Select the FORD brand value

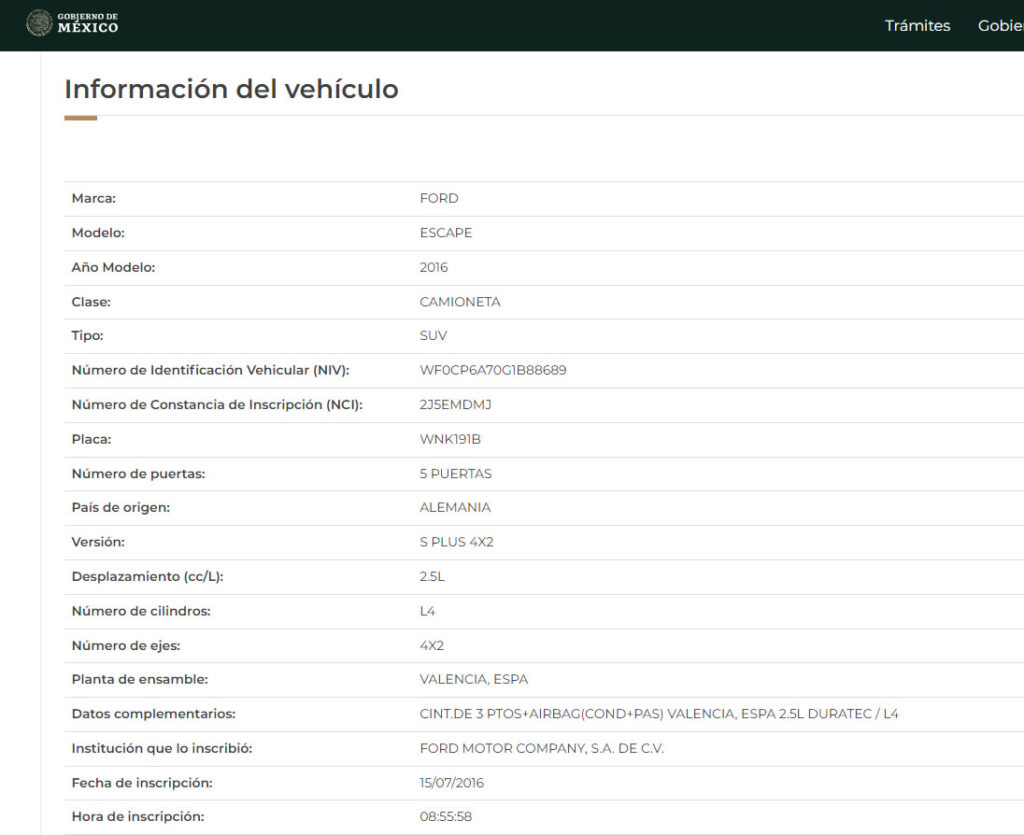tap(439, 198)
